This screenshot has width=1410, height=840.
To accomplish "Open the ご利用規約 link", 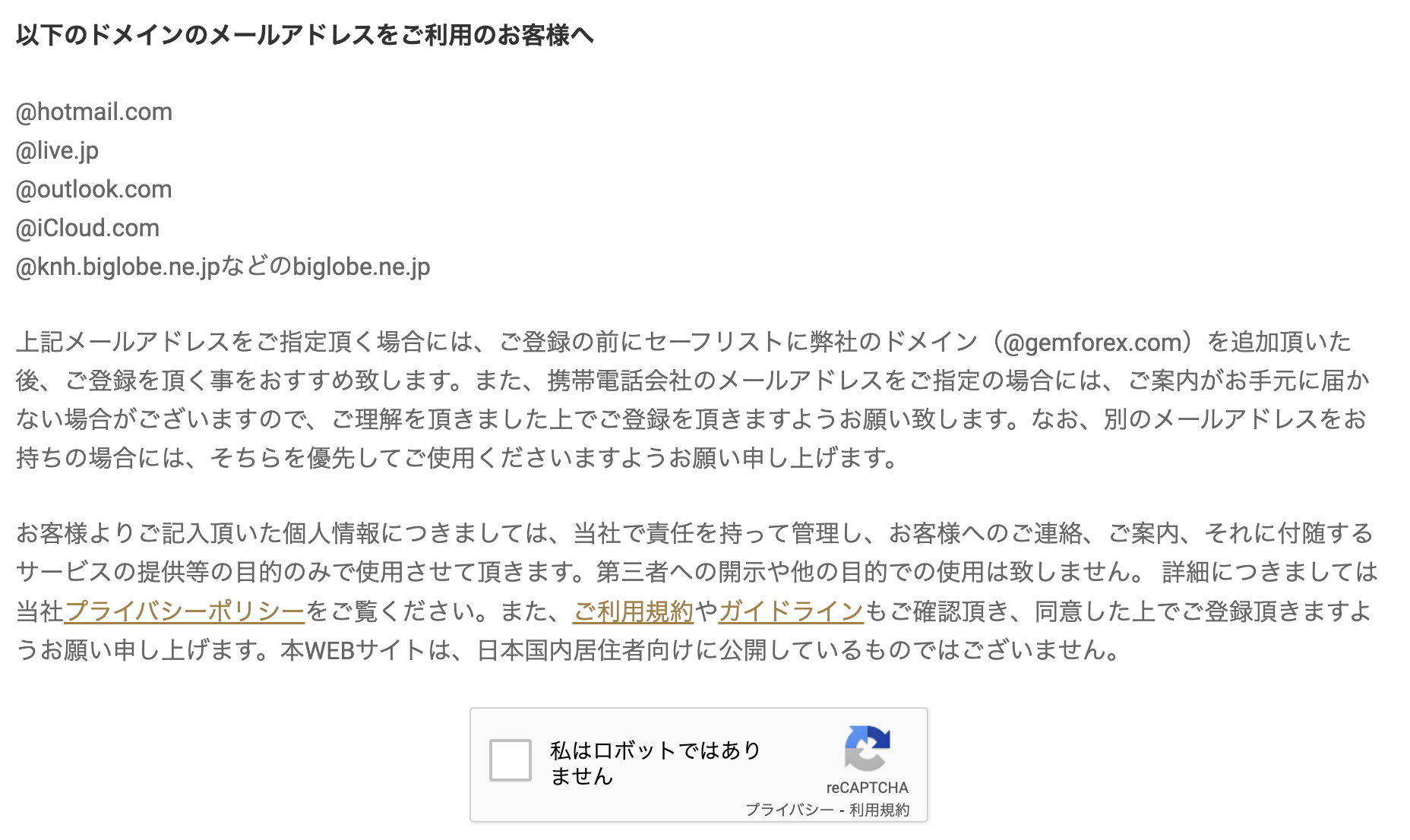I will coord(633,611).
